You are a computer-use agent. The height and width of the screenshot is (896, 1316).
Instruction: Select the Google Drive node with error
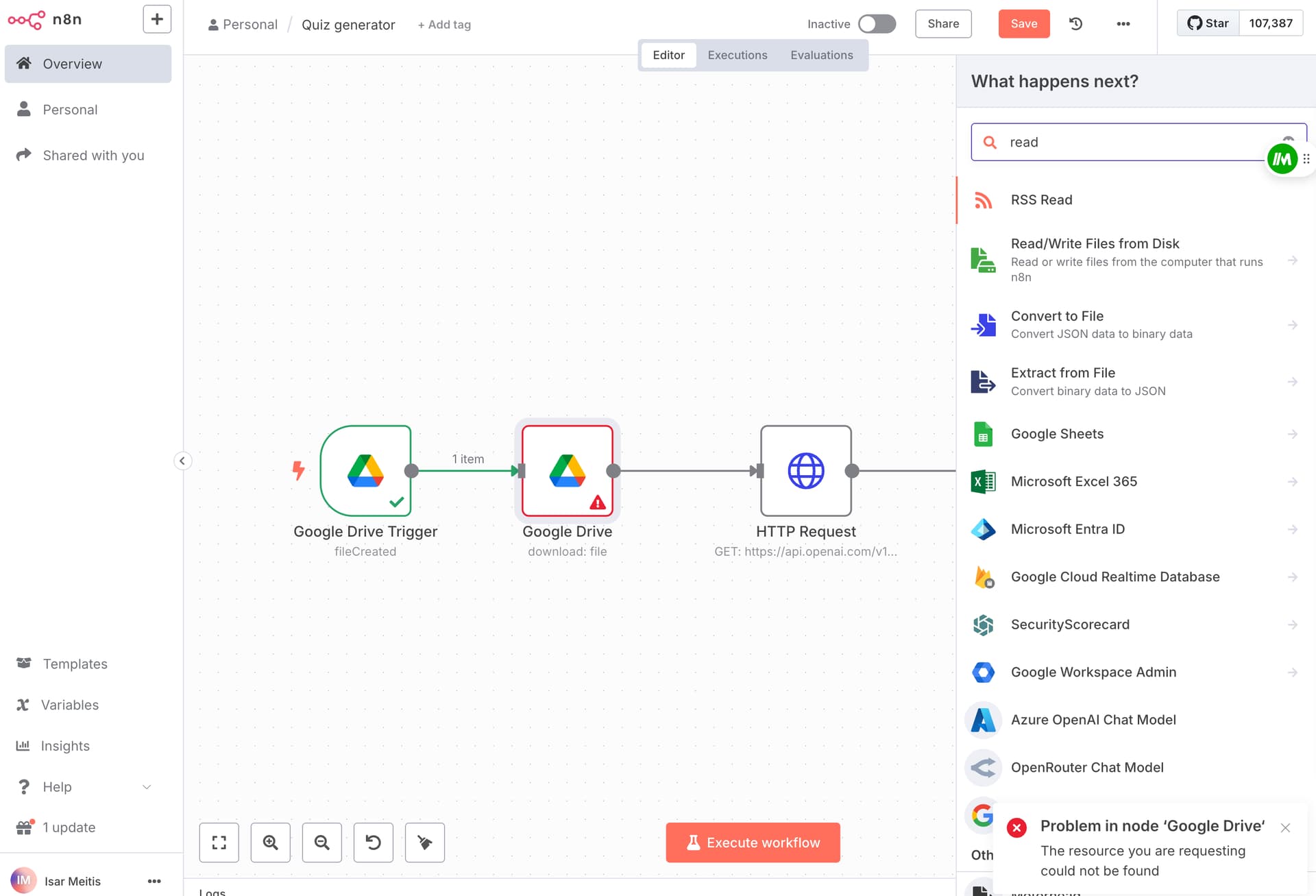point(568,471)
